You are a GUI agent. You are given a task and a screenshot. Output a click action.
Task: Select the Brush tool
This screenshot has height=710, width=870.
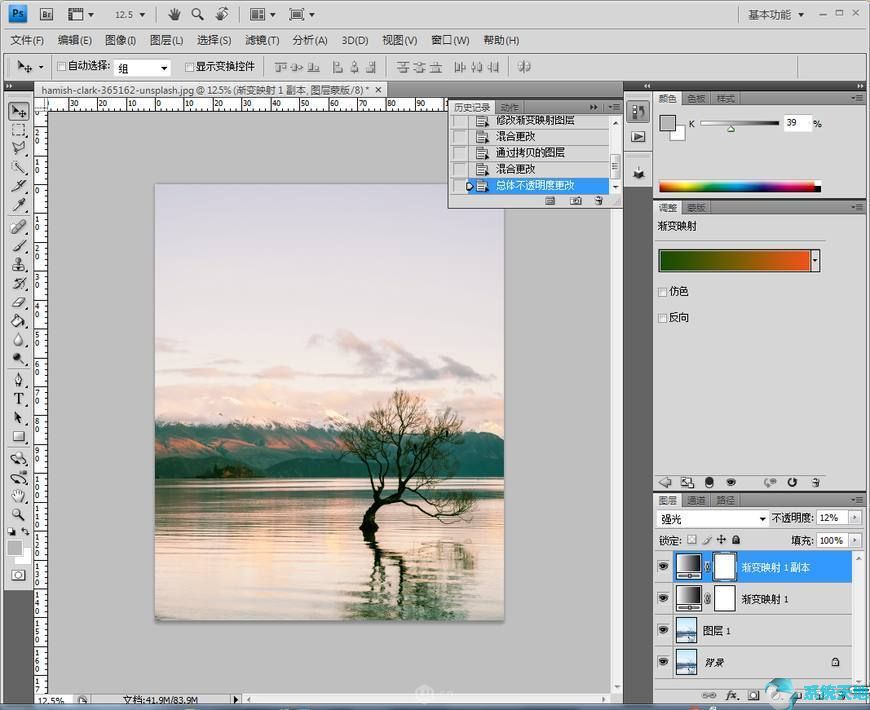(18, 245)
